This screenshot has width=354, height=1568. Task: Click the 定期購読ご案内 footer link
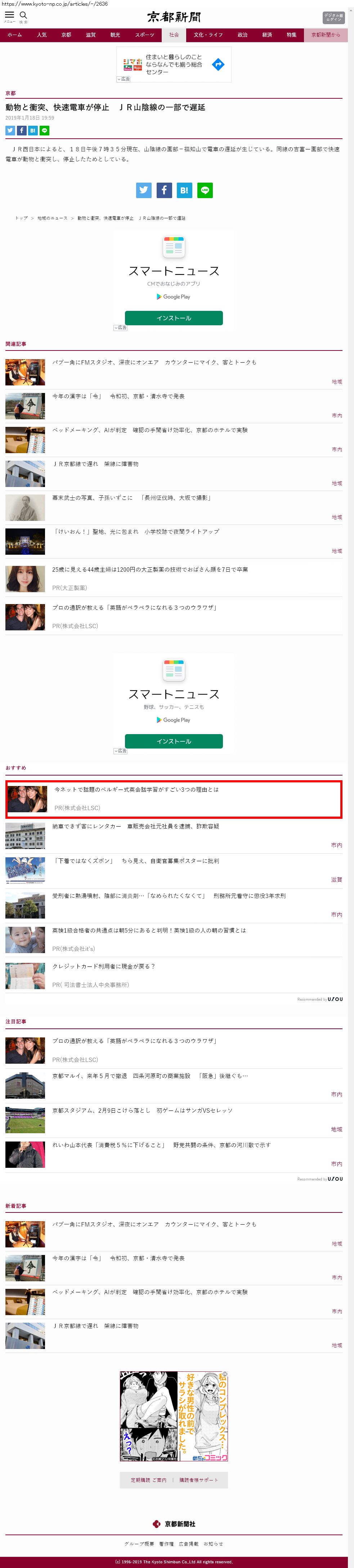tap(148, 1480)
